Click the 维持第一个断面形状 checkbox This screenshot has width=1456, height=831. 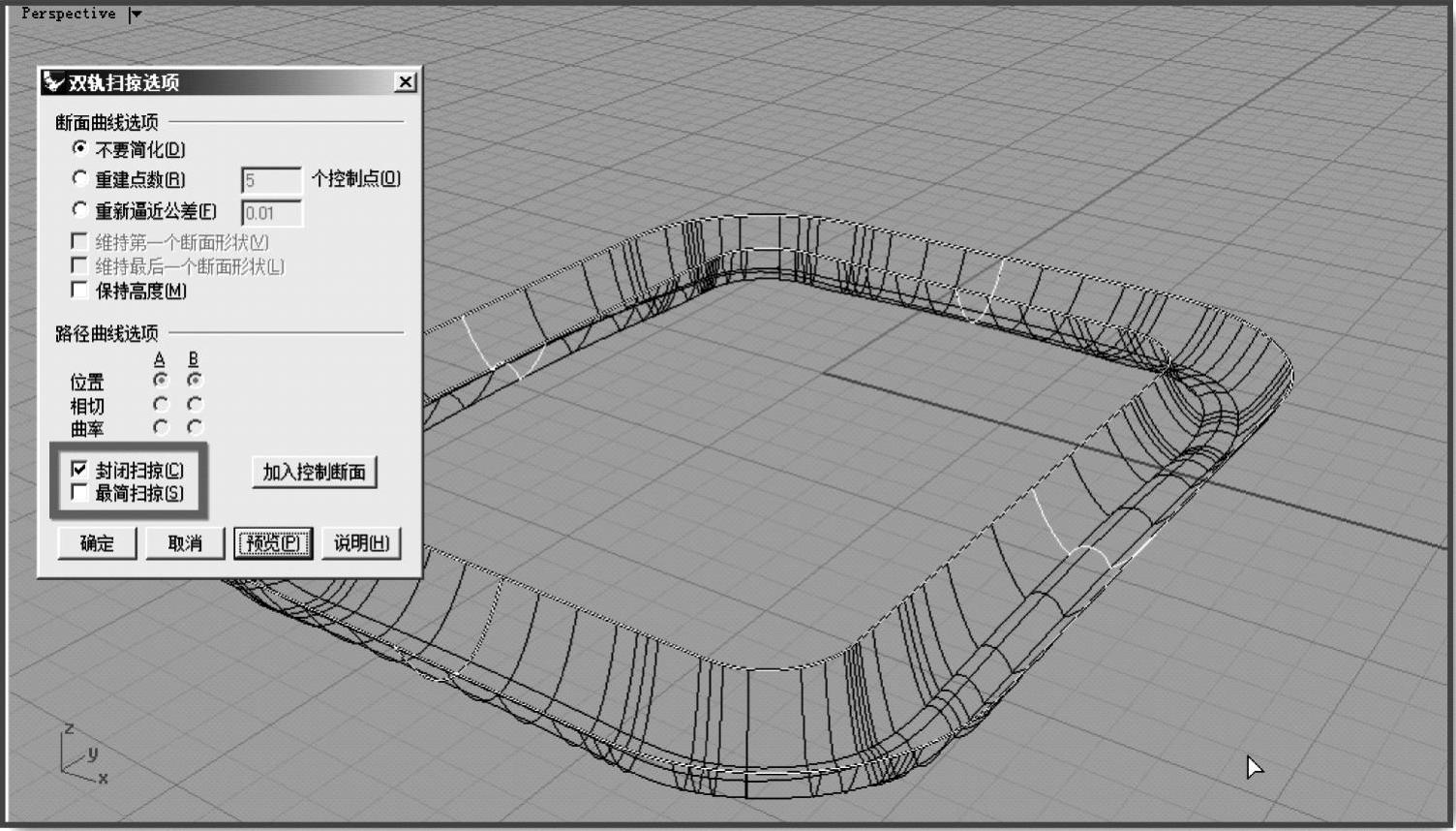click(x=80, y=241)
